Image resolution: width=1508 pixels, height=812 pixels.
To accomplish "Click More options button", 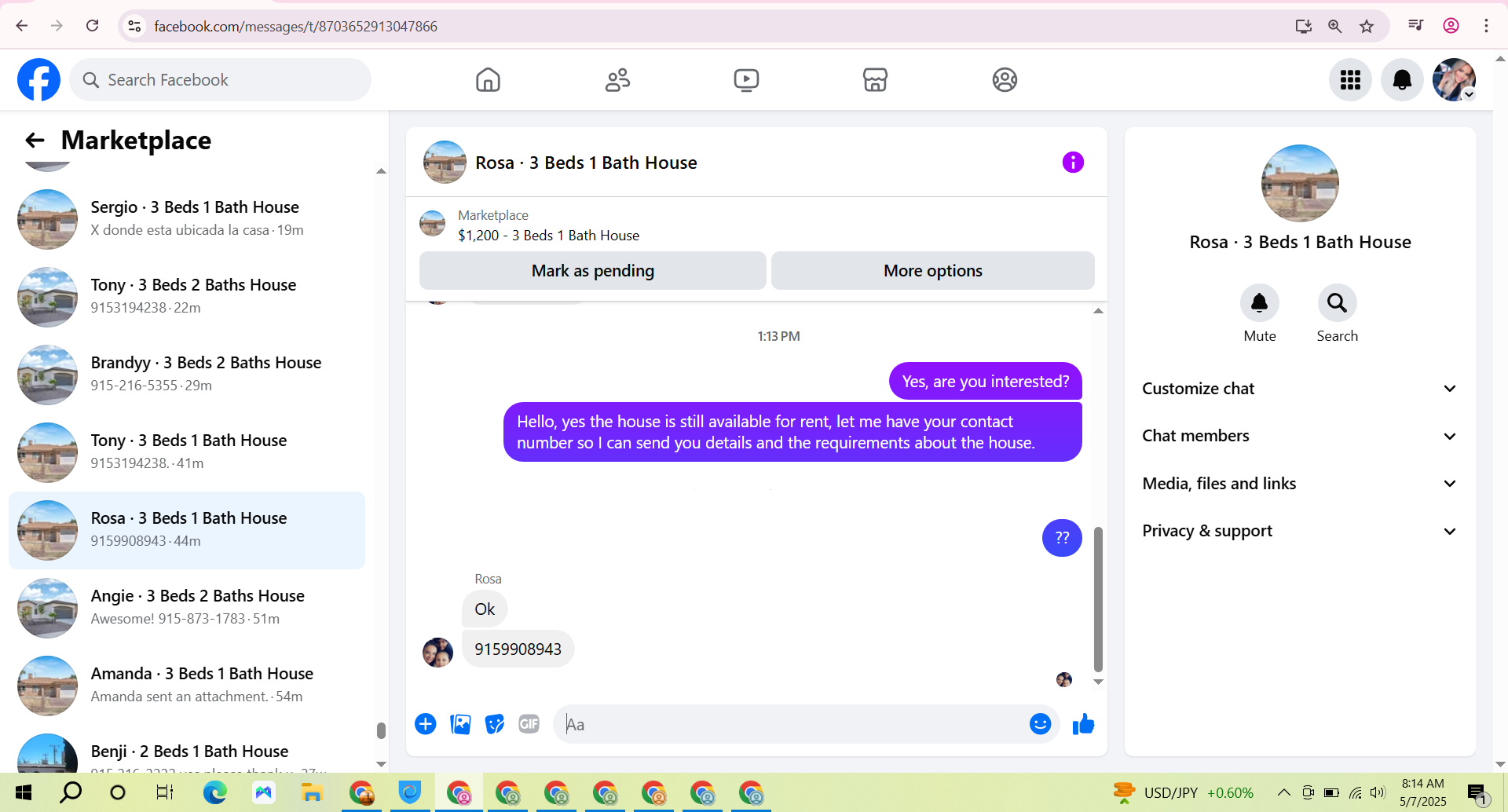I will (932, 270).
